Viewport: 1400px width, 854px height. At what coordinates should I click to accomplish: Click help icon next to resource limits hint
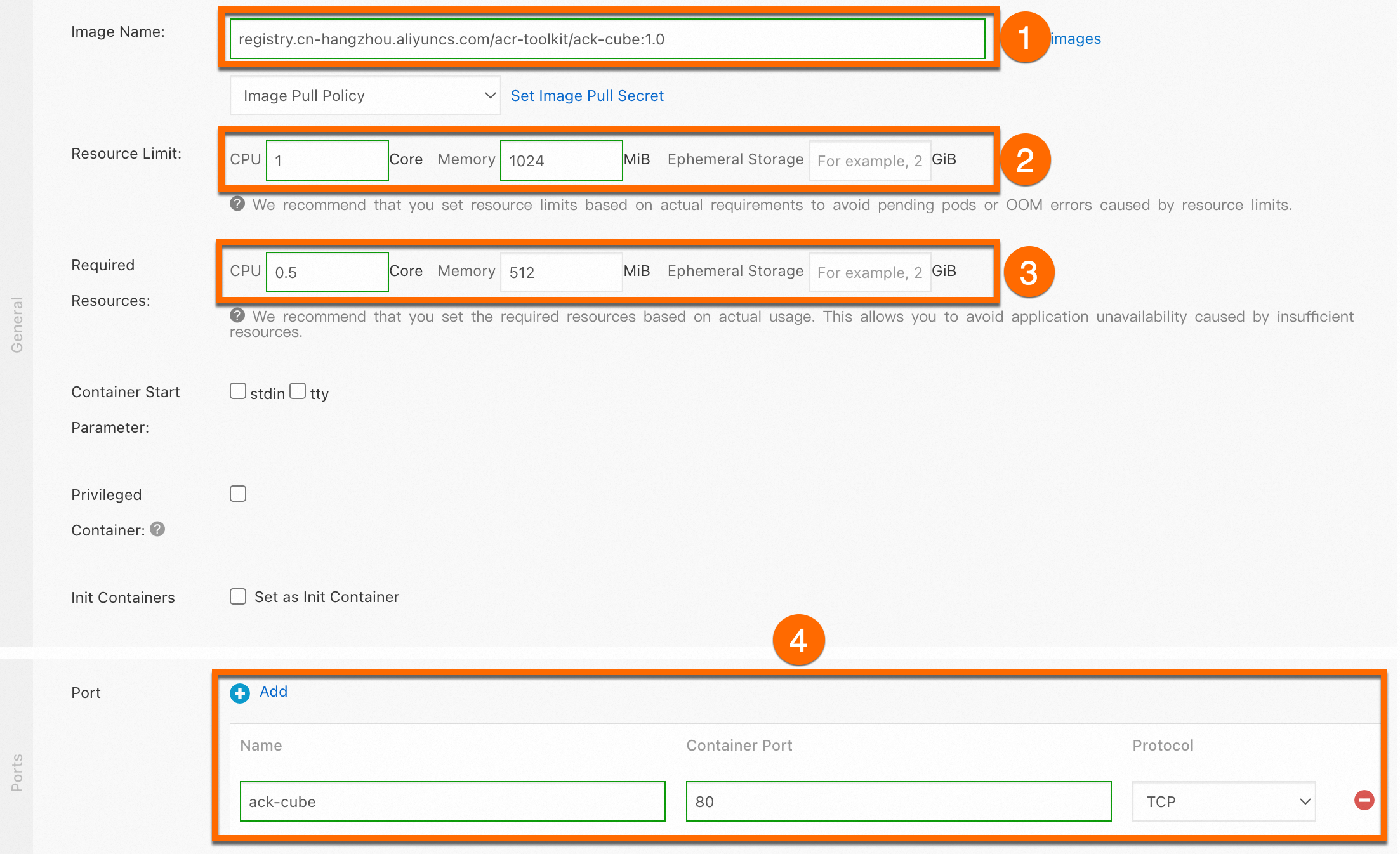coord(237,204)
